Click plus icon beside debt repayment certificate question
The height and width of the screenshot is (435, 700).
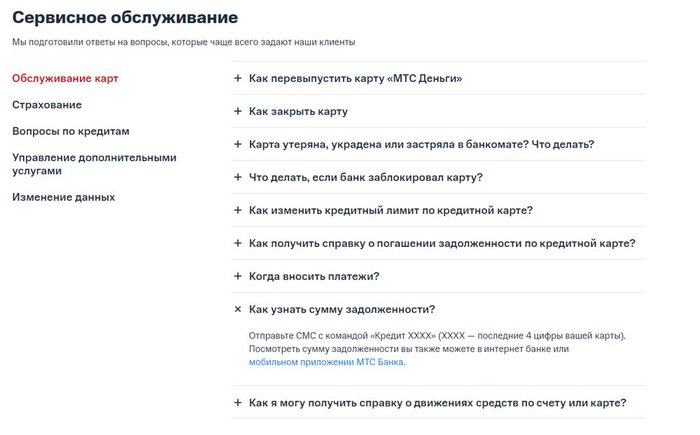pyautogui.click(x=238, y=243)
